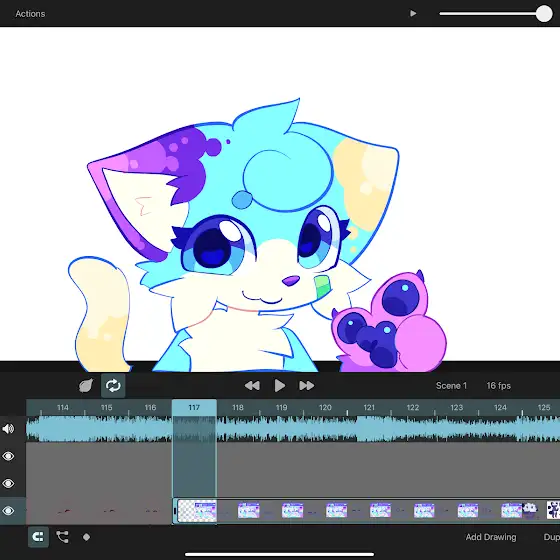Jump to frame 120 on the timeline ruler
This screenshot has width=560, height=560.
(x=325, y=408)
